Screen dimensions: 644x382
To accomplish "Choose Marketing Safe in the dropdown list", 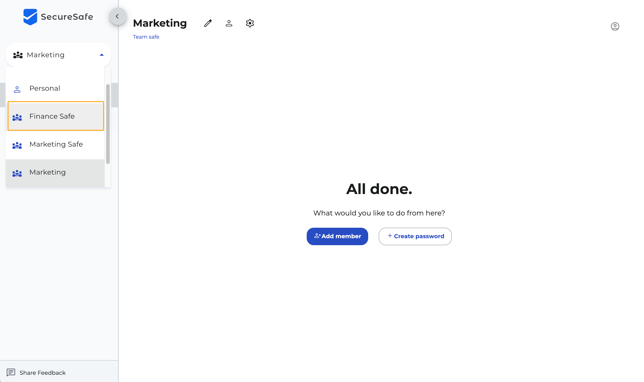I will tap(55, 144).
